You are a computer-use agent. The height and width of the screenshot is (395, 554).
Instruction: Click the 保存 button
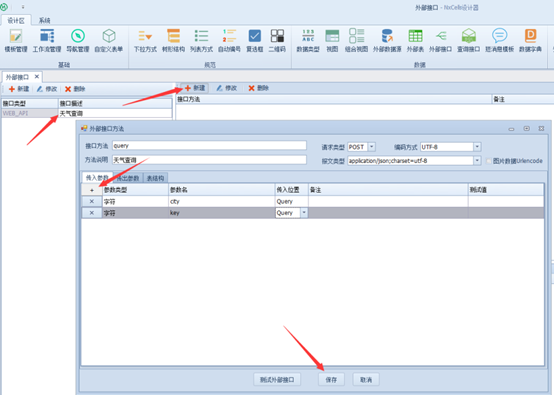point(331,380)
